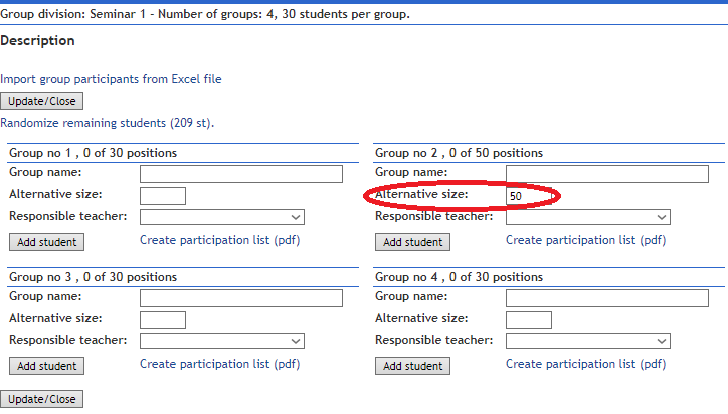The image size is (728, 414).
Task: Add student to Group no 4
Action: click(412, 366)
